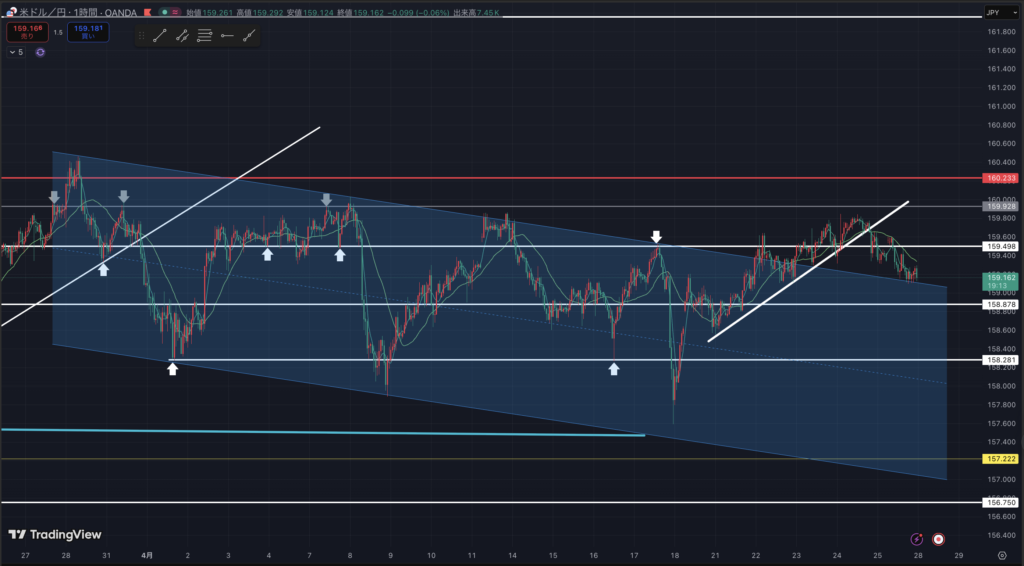Click the purple indicator icon beside layer count

pos(40,52)
